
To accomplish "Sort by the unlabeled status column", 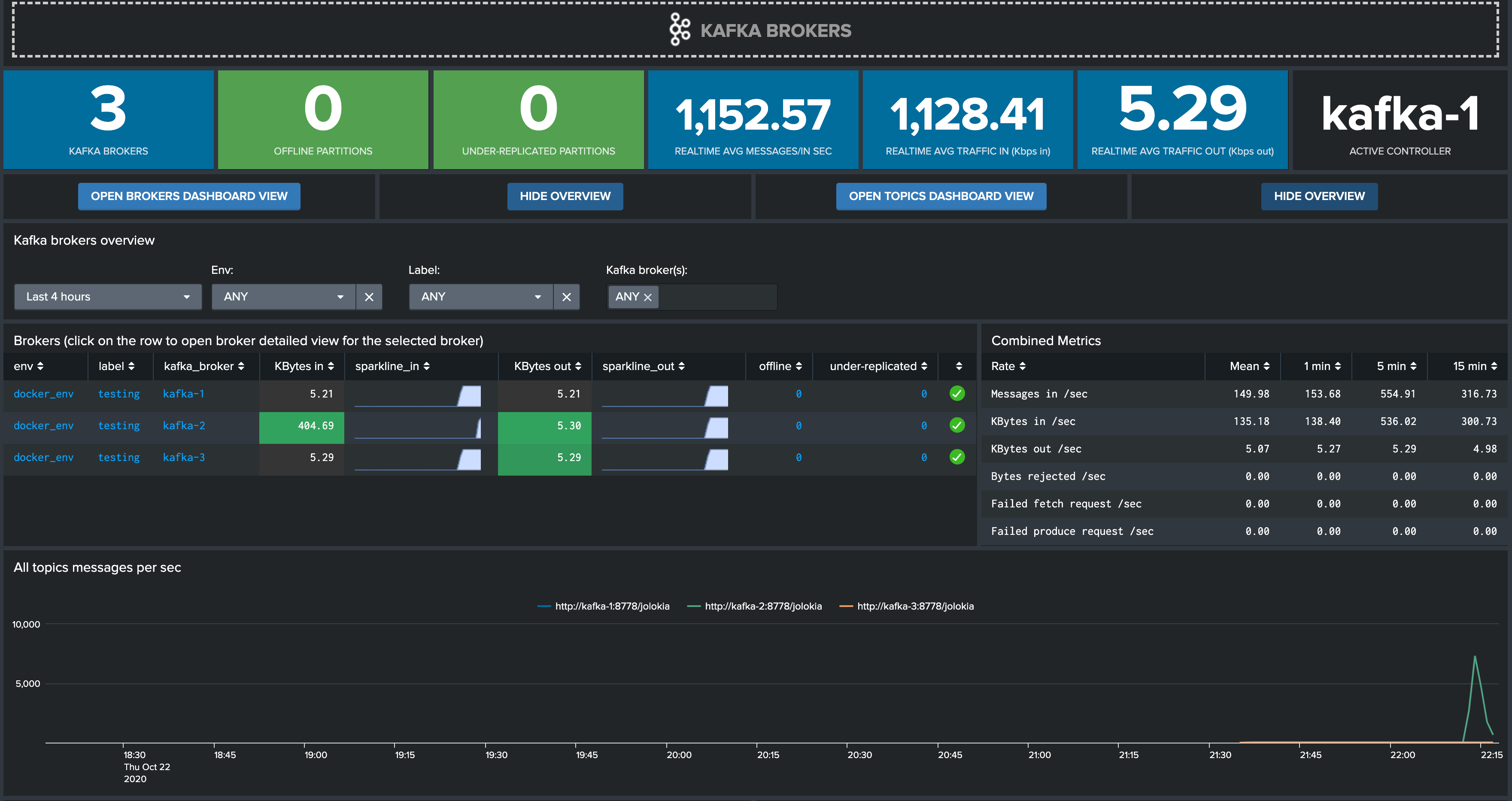I will (959, 366).
